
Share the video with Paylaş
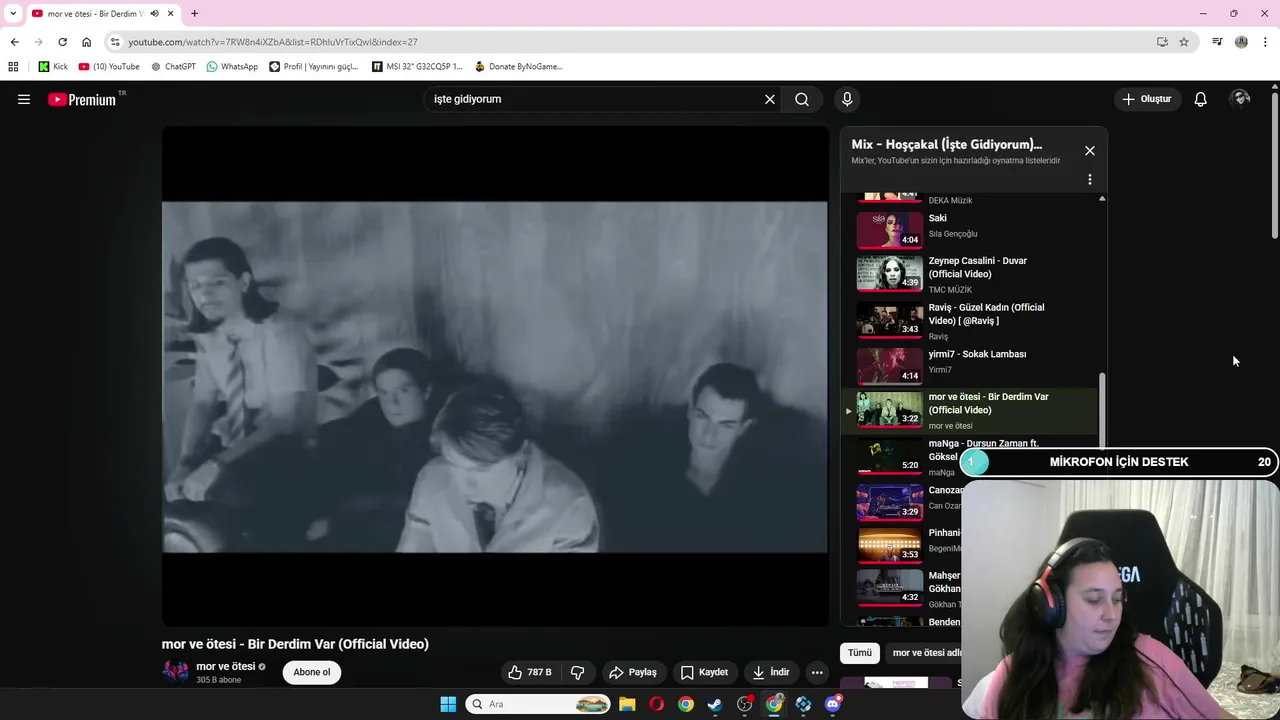tap(633, 672)
